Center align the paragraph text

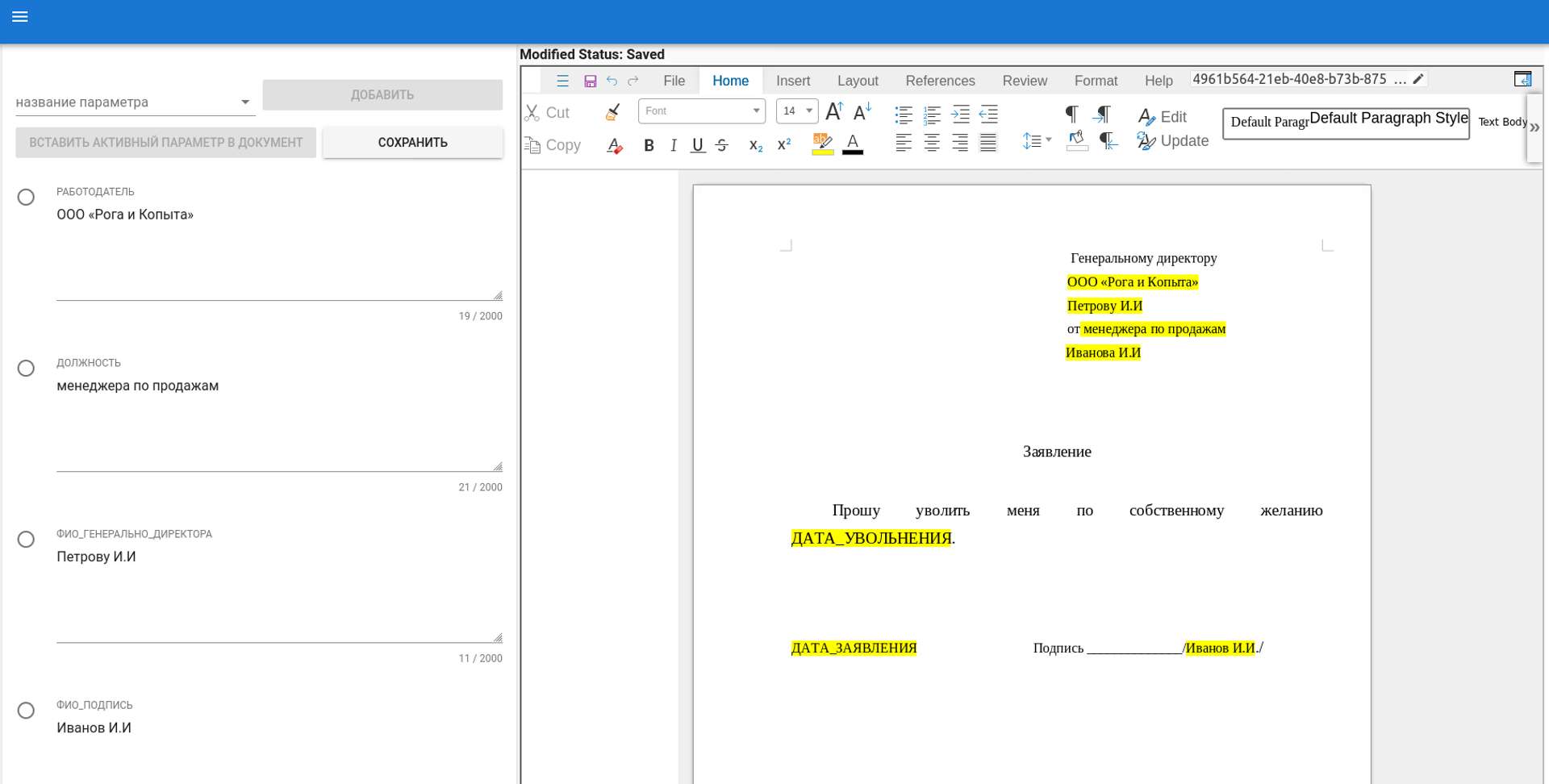pyautogui.click(x=932, y=143)
